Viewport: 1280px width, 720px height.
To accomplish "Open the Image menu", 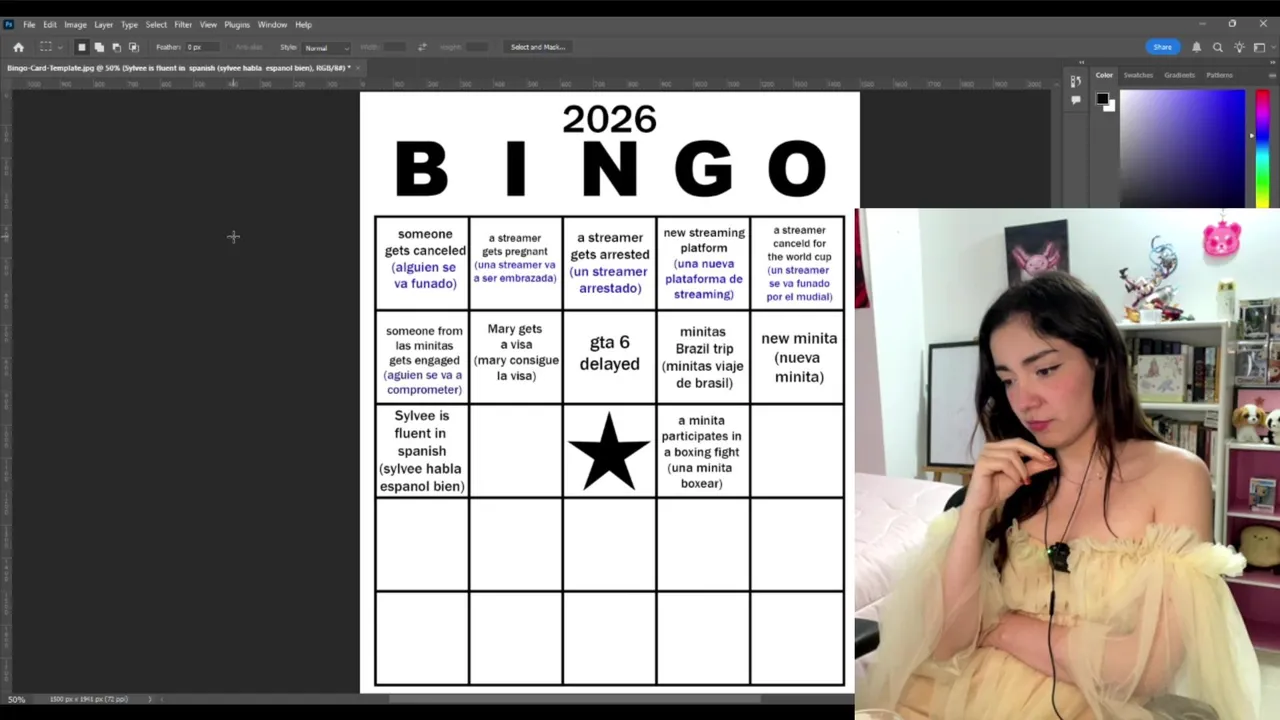I will tap(76, 24).
